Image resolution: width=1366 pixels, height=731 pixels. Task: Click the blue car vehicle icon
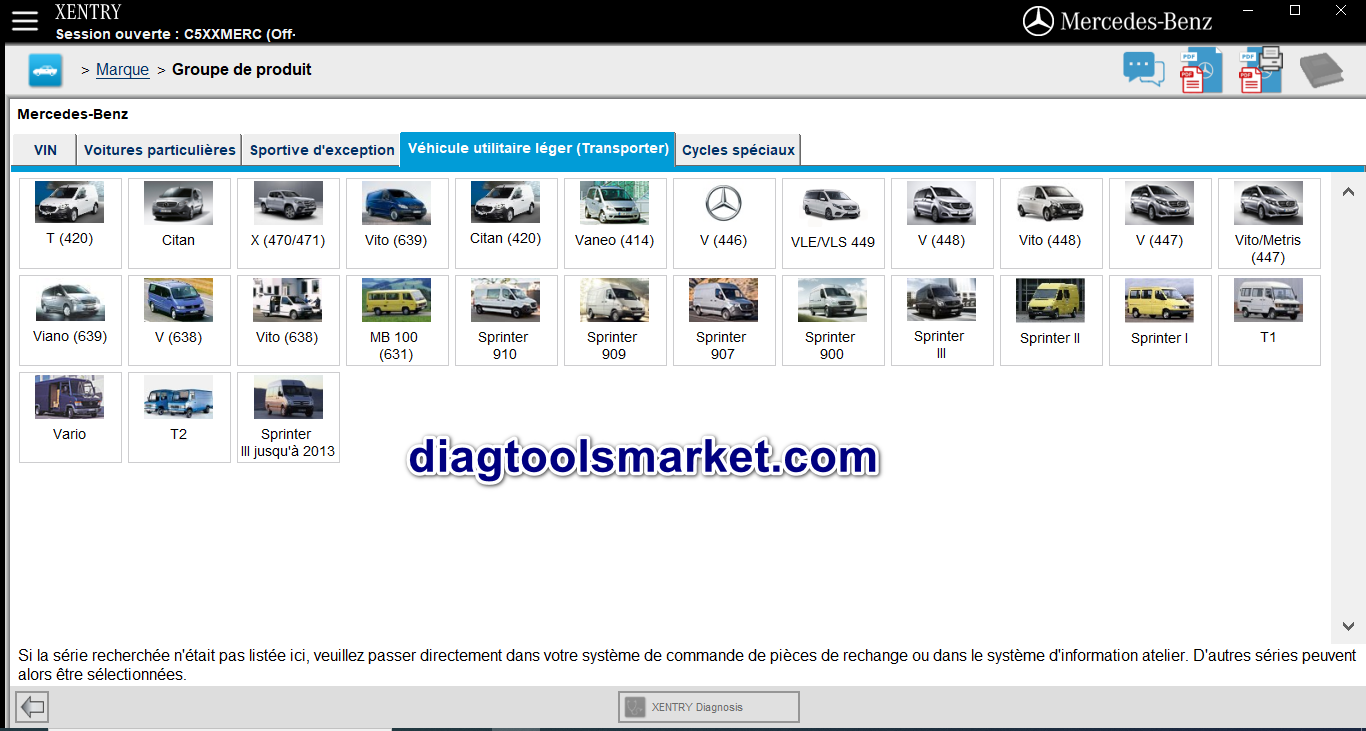coord(45,70)
